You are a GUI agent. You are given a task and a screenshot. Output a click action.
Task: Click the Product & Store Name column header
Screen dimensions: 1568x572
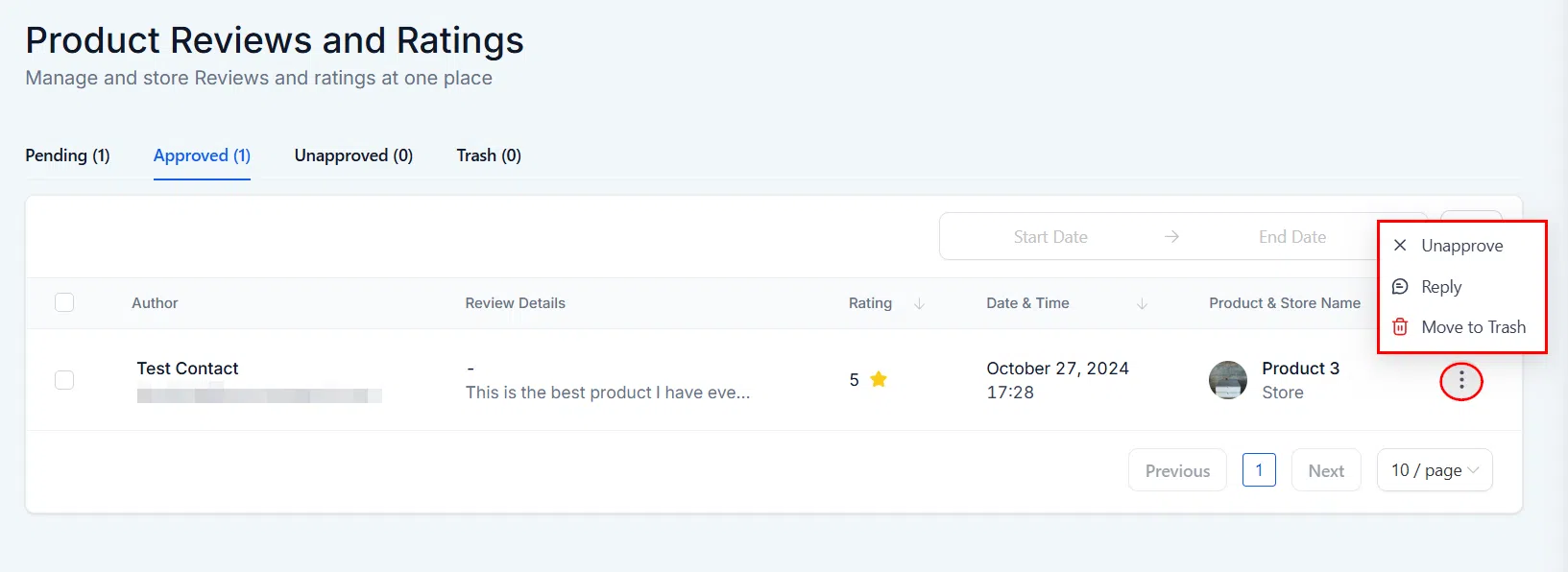tap(1285, 303)
